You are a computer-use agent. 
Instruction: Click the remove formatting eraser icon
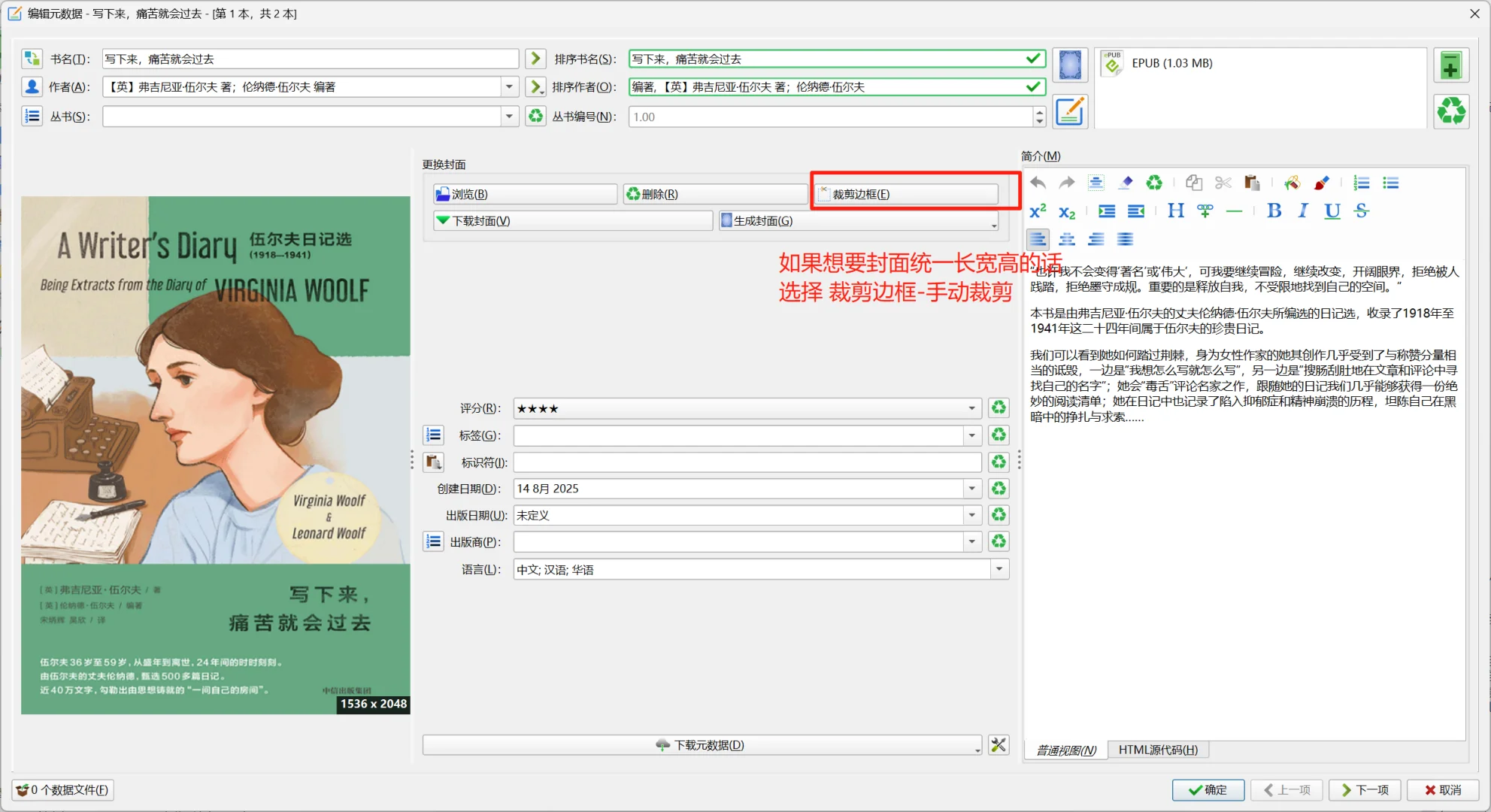(x=1126, y=183)
